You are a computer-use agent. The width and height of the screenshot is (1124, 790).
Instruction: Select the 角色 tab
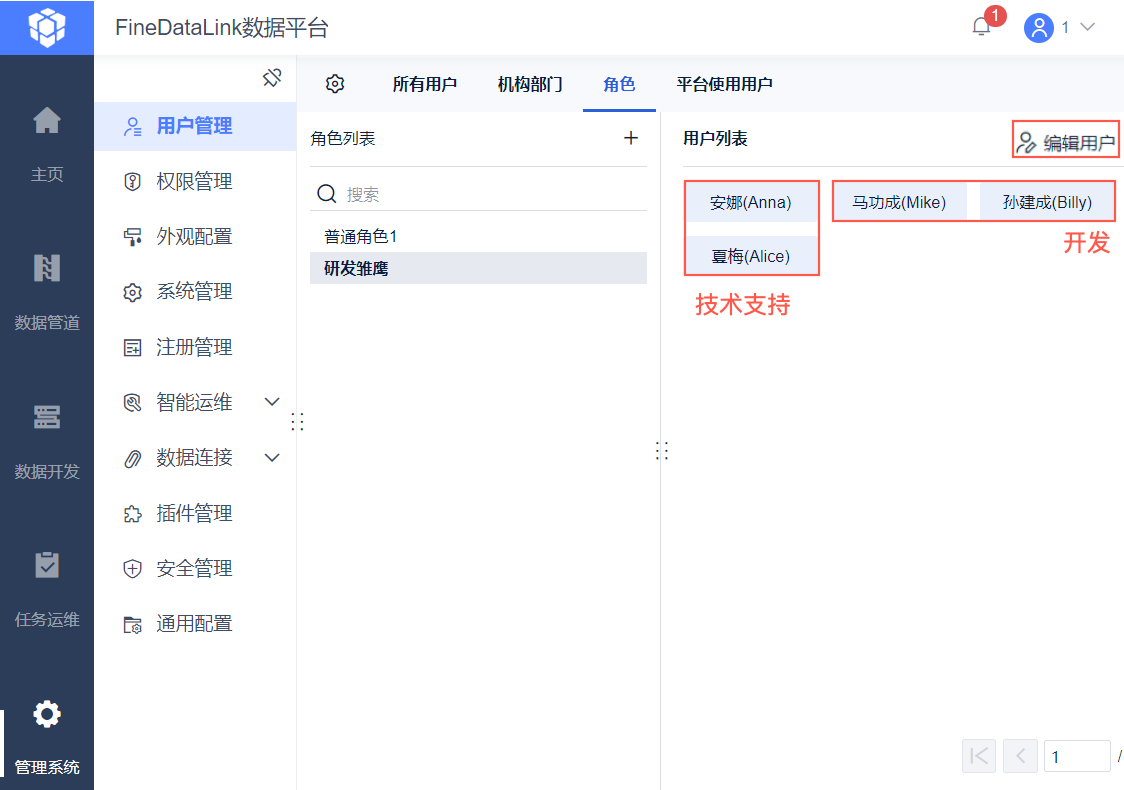pos(619,84)
